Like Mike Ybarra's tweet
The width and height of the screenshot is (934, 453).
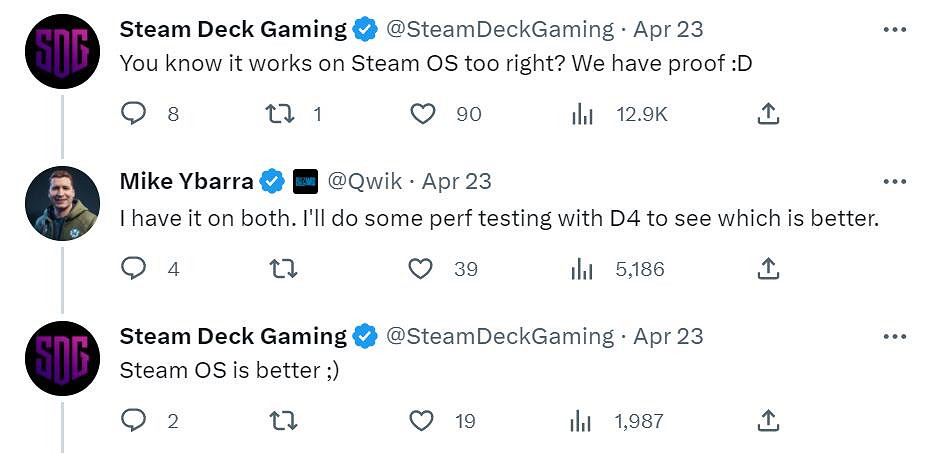click(422, 269)
